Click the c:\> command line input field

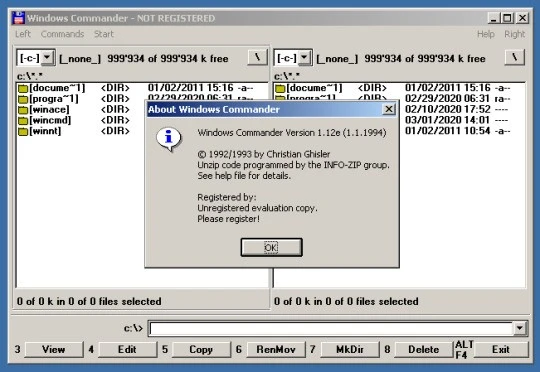pyautogui.click(x=332, y=328)
